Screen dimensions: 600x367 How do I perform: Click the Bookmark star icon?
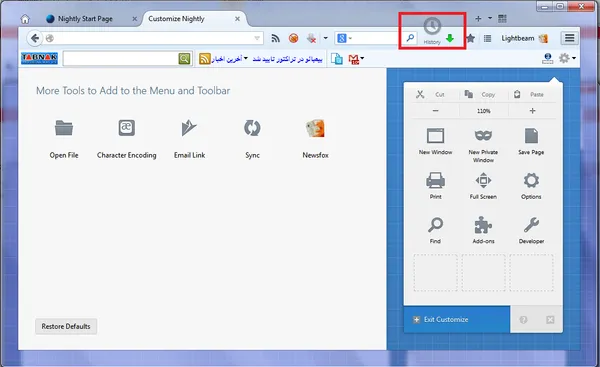pyautogui.click(x=471, y=38)
